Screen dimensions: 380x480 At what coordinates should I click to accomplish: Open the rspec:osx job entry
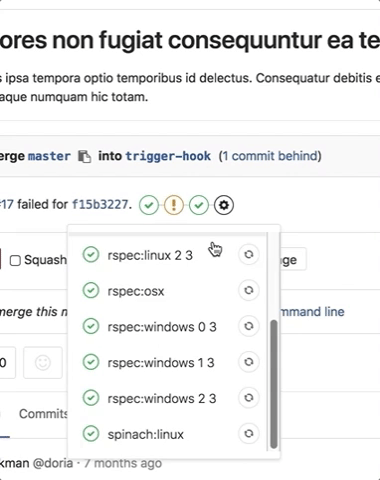point(136,291)
